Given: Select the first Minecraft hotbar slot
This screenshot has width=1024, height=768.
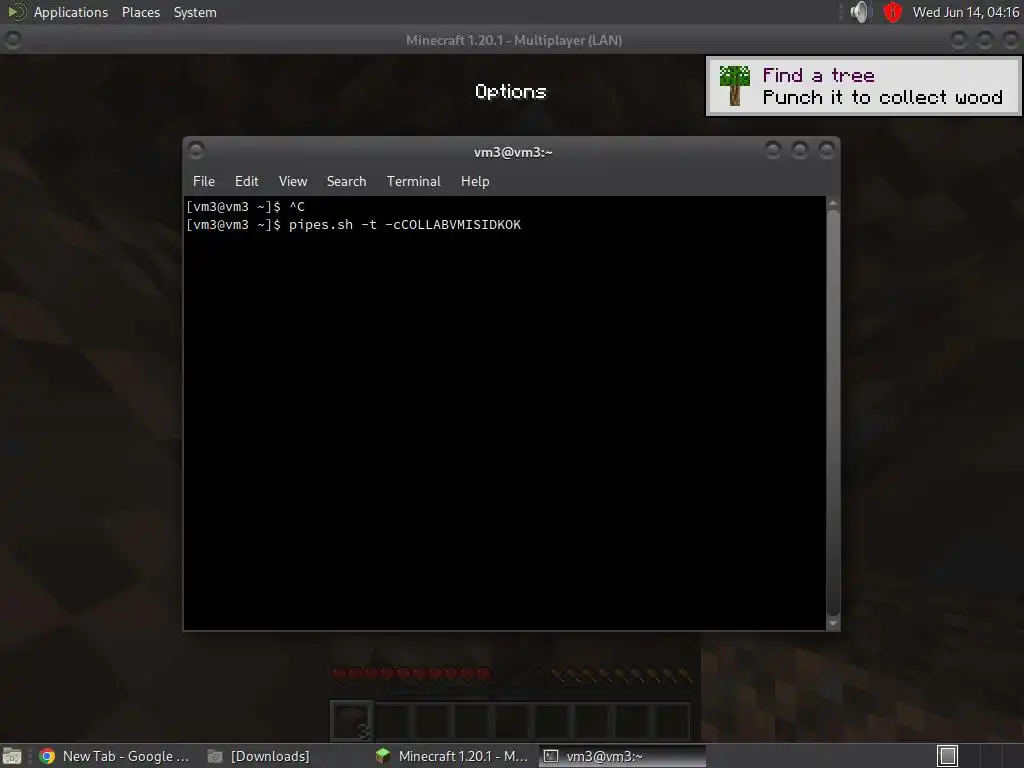Looking at the screenshot, I should pos(352,720).
